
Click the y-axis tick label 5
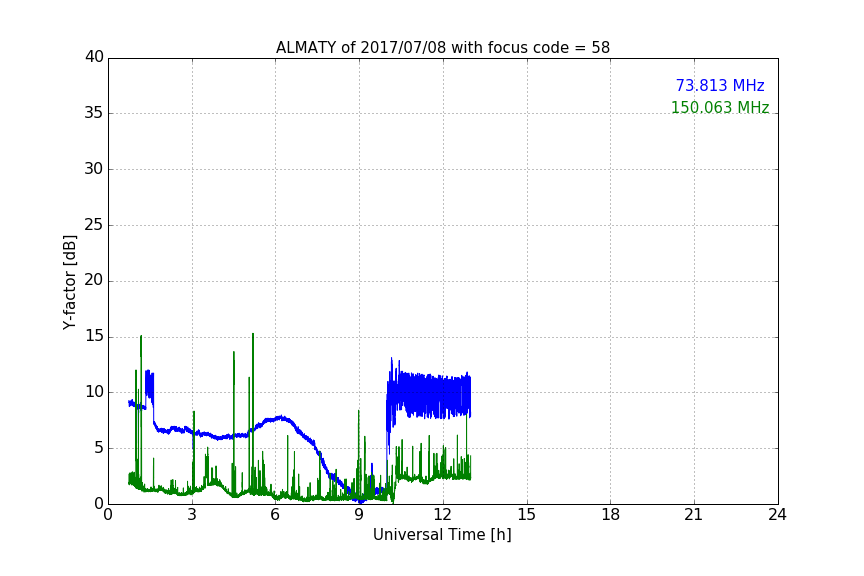pos(99,448)
